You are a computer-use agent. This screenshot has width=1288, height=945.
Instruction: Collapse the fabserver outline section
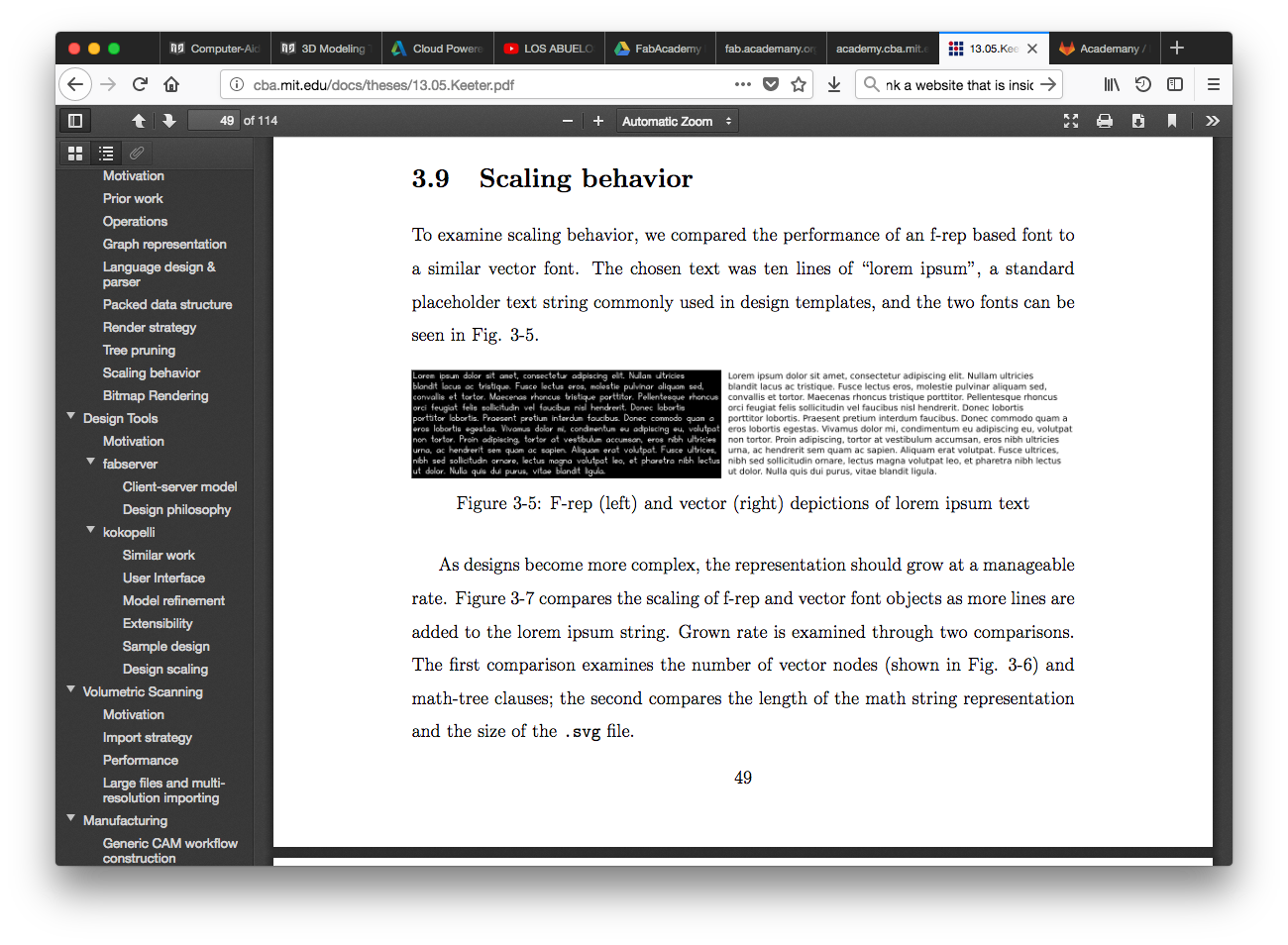[x=90, y=462]
